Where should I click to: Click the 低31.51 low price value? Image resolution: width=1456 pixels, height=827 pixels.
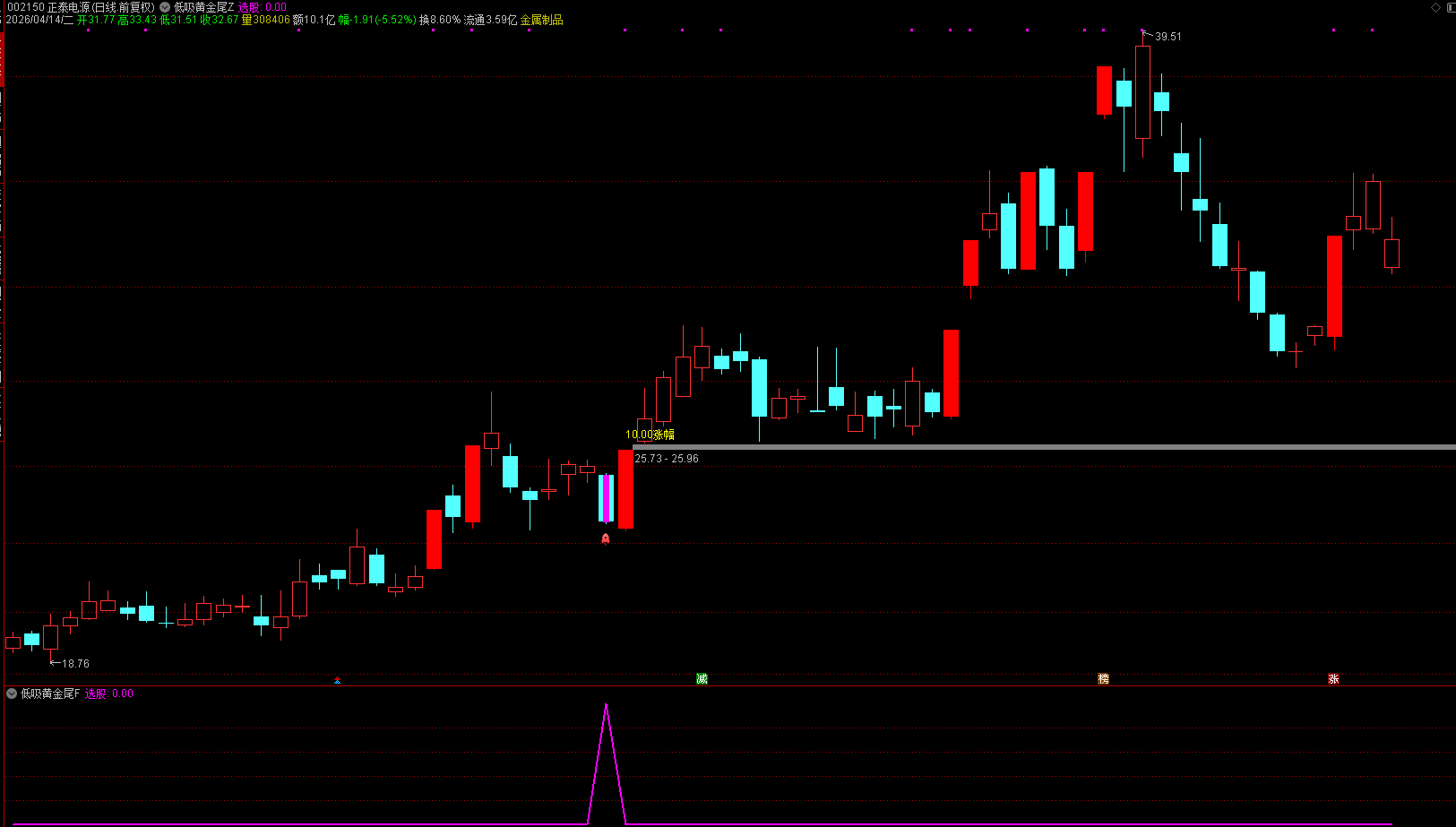(x=178, y=20)
